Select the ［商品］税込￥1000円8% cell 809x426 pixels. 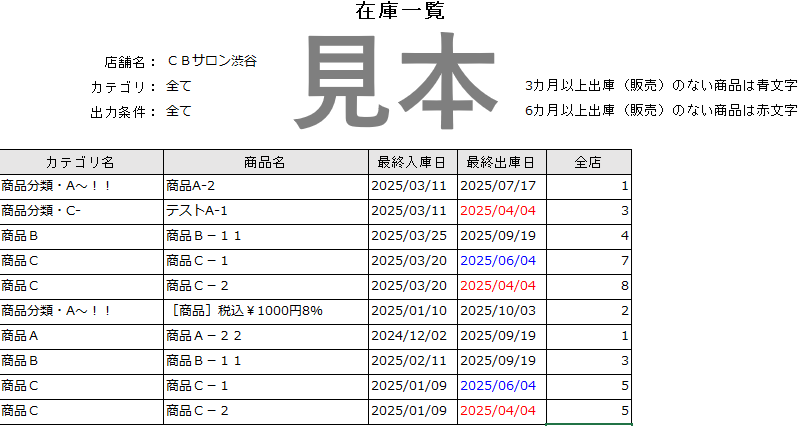[x=245, y=311]
